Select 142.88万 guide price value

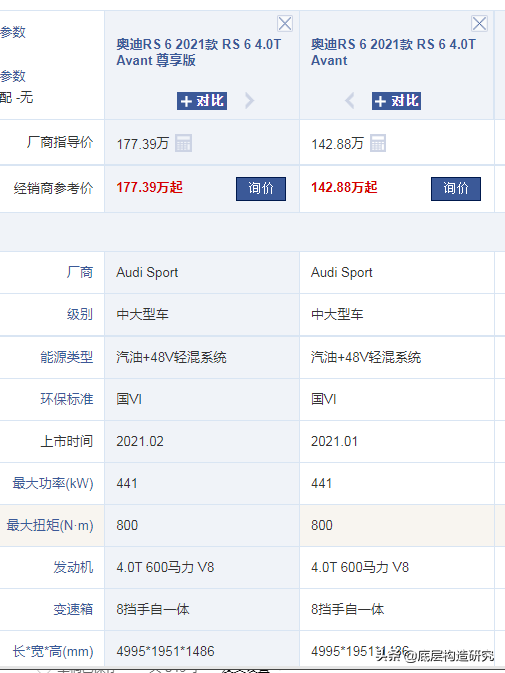[x=337, y=144]
